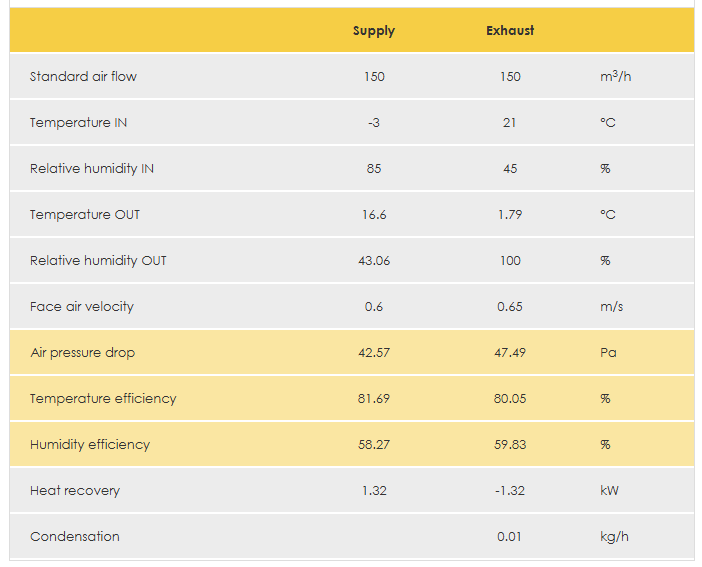Viewport: 702px width, 567px height.
Task: Click the Temperature efficiency row label
Action: [103, 399]
